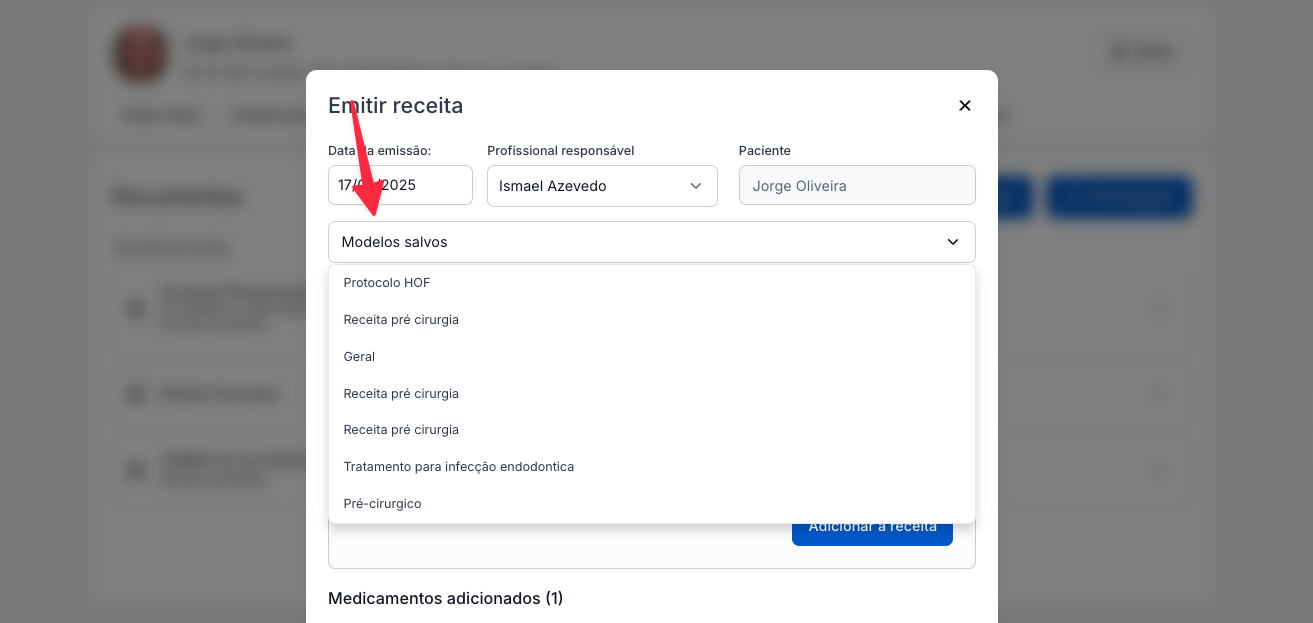This screenshot has width=1313, height=623.
Task: Choose Receita pré cirurgia just below Protocolo HOF
Action: (x=401, y=320)
